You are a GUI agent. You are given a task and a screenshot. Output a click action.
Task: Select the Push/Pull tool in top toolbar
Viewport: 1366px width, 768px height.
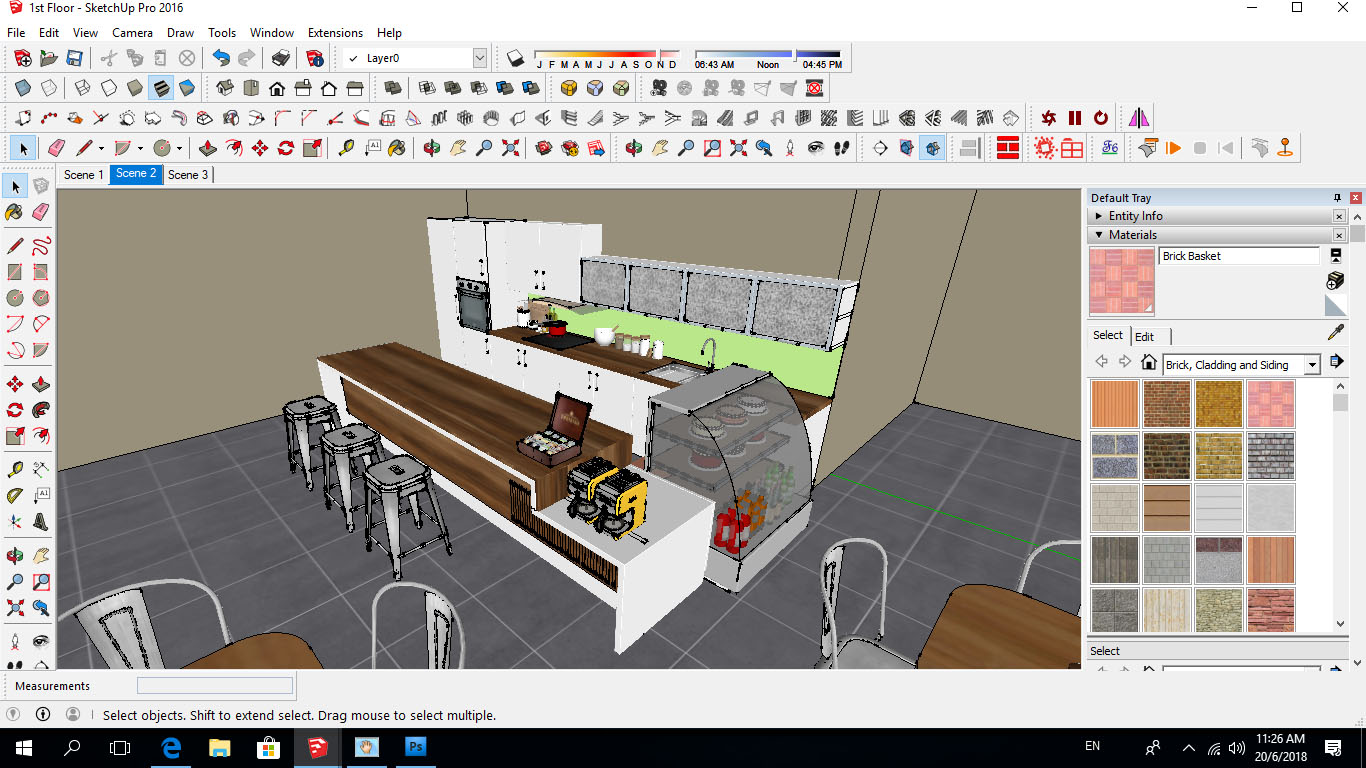(x=208, y=148)
